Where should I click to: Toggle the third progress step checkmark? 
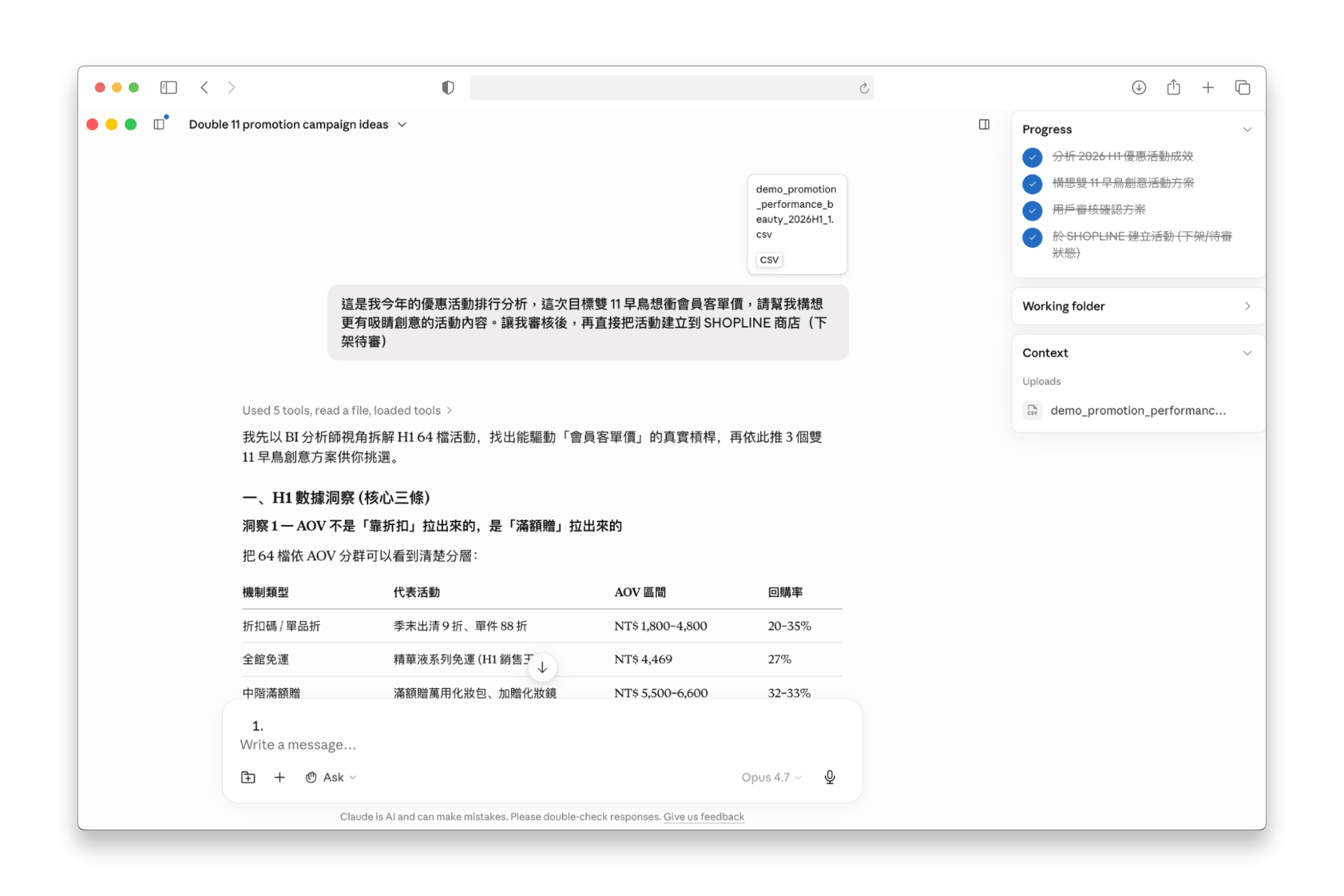click(1032, 210)
